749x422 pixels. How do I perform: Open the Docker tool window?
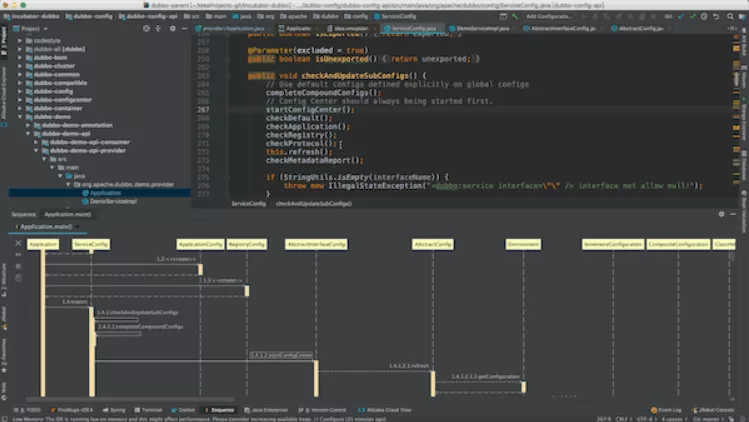[183, 410]
